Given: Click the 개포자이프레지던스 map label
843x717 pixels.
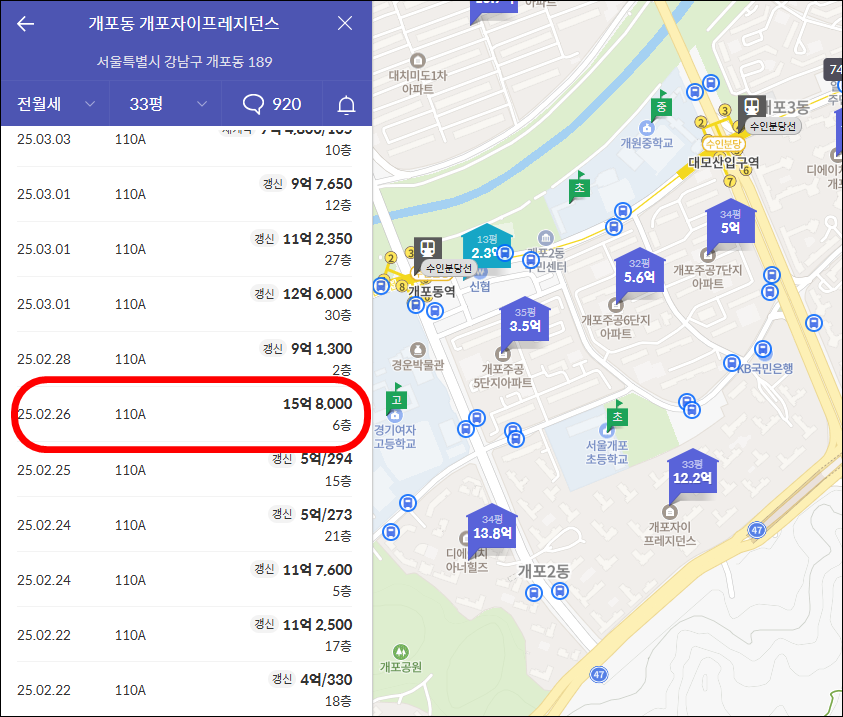Looking at the screenshot, I should pos(670,534).
